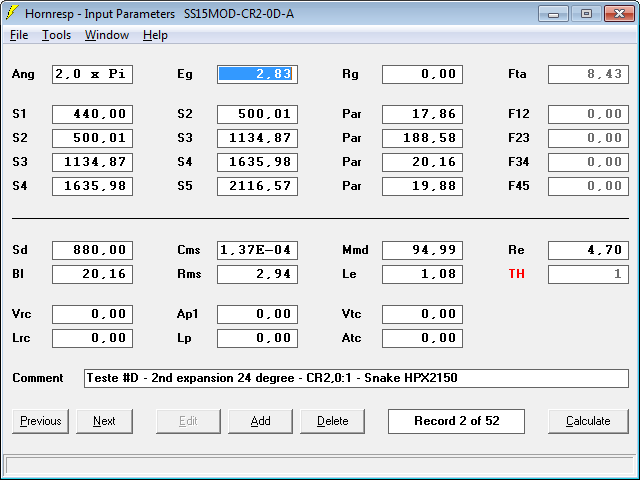Click the Hornresp lightning icon in title bar
This screenshot has width=640, height=480.
point(12,13)
